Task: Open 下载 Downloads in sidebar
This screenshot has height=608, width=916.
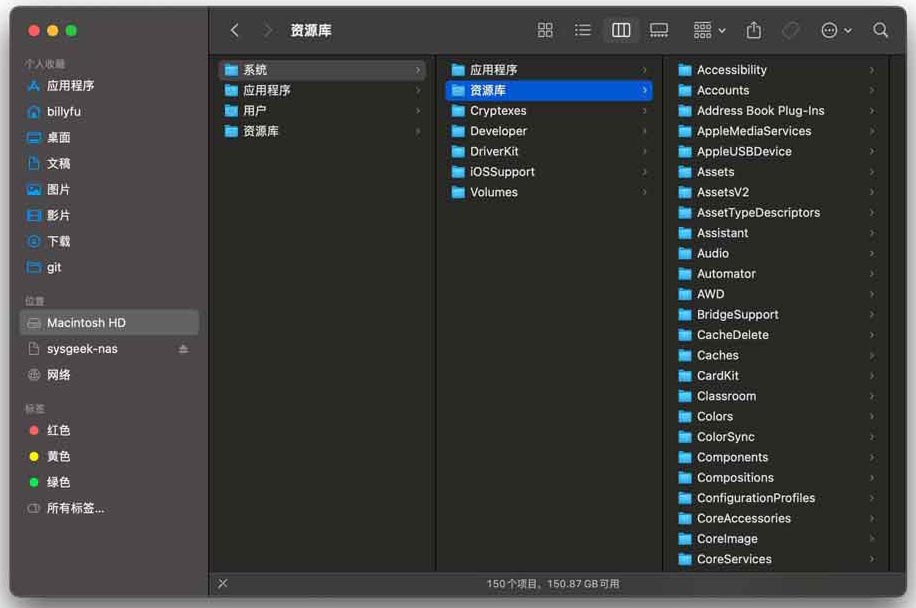Action: tap(59, 241)
